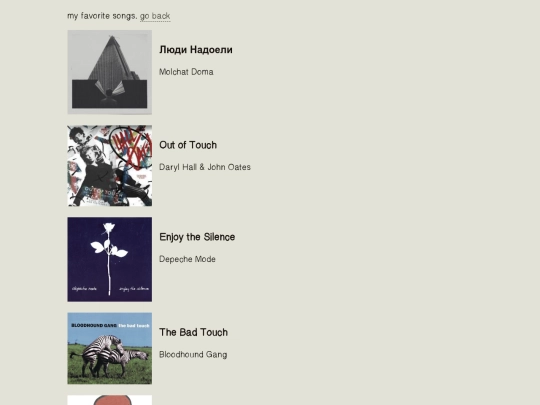Select 'The Bad Touch' song title
This screenshot has height=405, width=540.
[194, 332]
